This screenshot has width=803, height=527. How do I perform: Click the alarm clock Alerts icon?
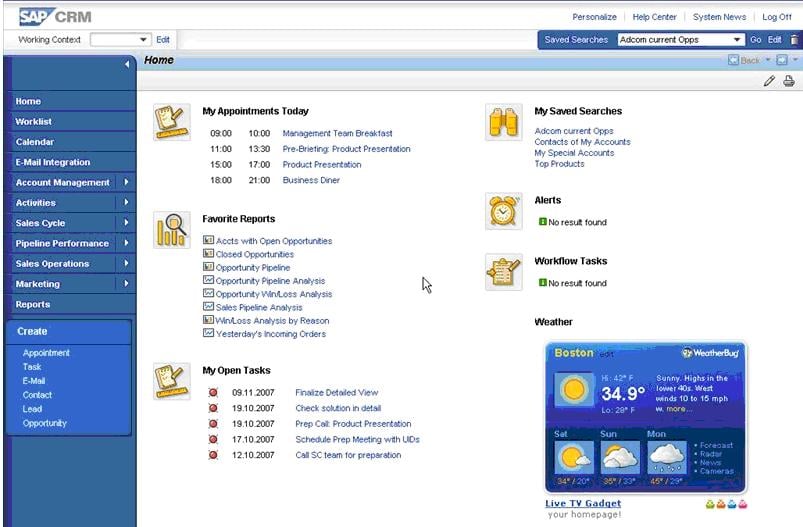click(503, 211)
